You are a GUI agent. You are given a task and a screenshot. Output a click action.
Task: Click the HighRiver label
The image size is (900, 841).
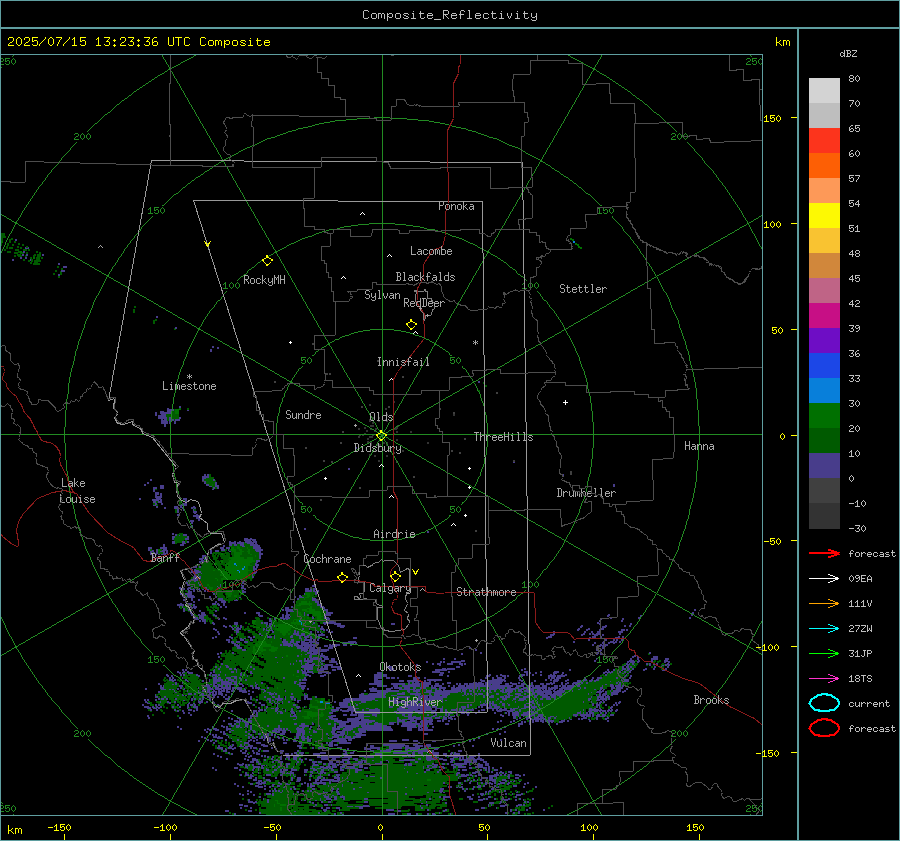(x=414, y=702)
